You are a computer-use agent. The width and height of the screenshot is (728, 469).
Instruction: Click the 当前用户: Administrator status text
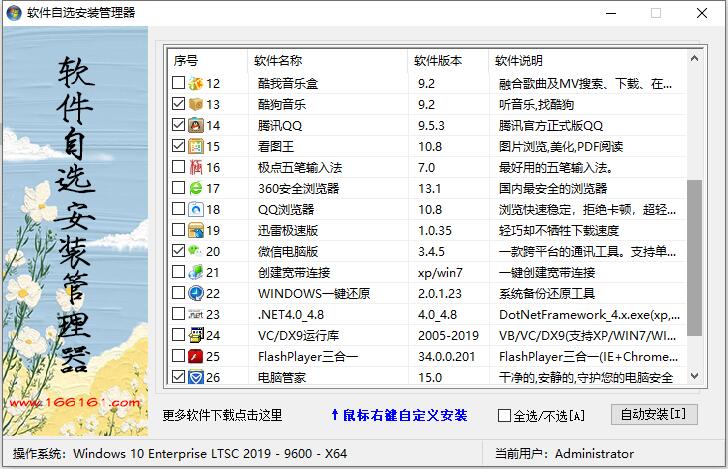coord(564,453)
